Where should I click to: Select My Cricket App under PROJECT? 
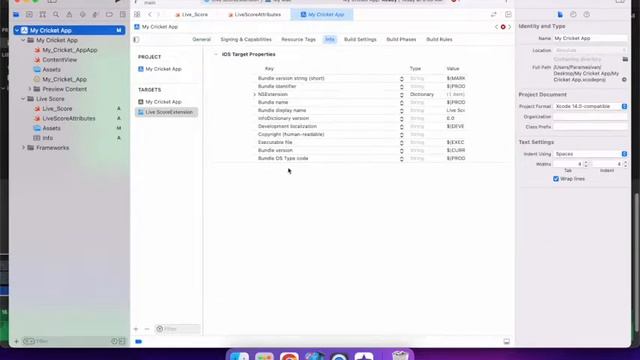tap(164, 69)
